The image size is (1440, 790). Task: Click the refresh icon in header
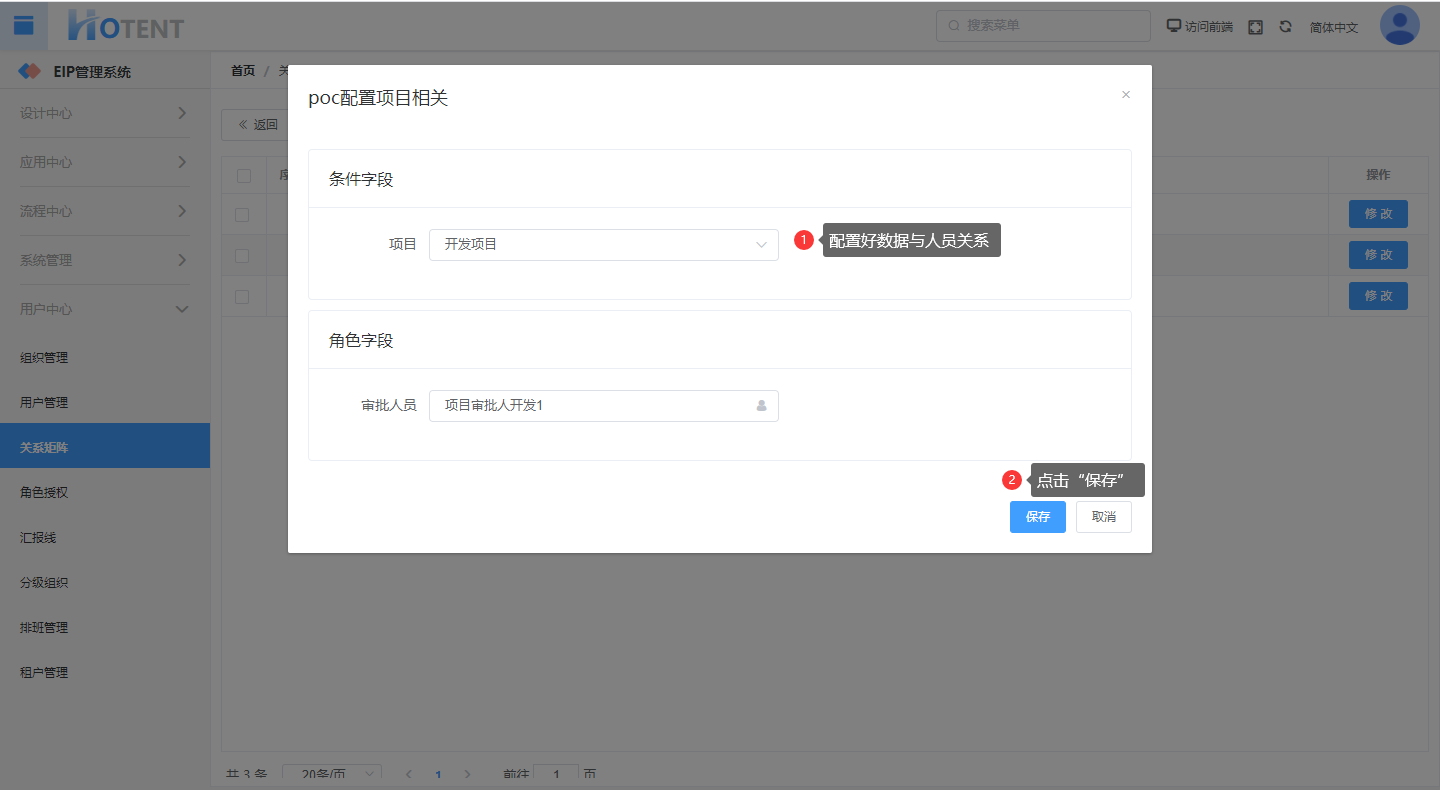tap(1286, 27)
